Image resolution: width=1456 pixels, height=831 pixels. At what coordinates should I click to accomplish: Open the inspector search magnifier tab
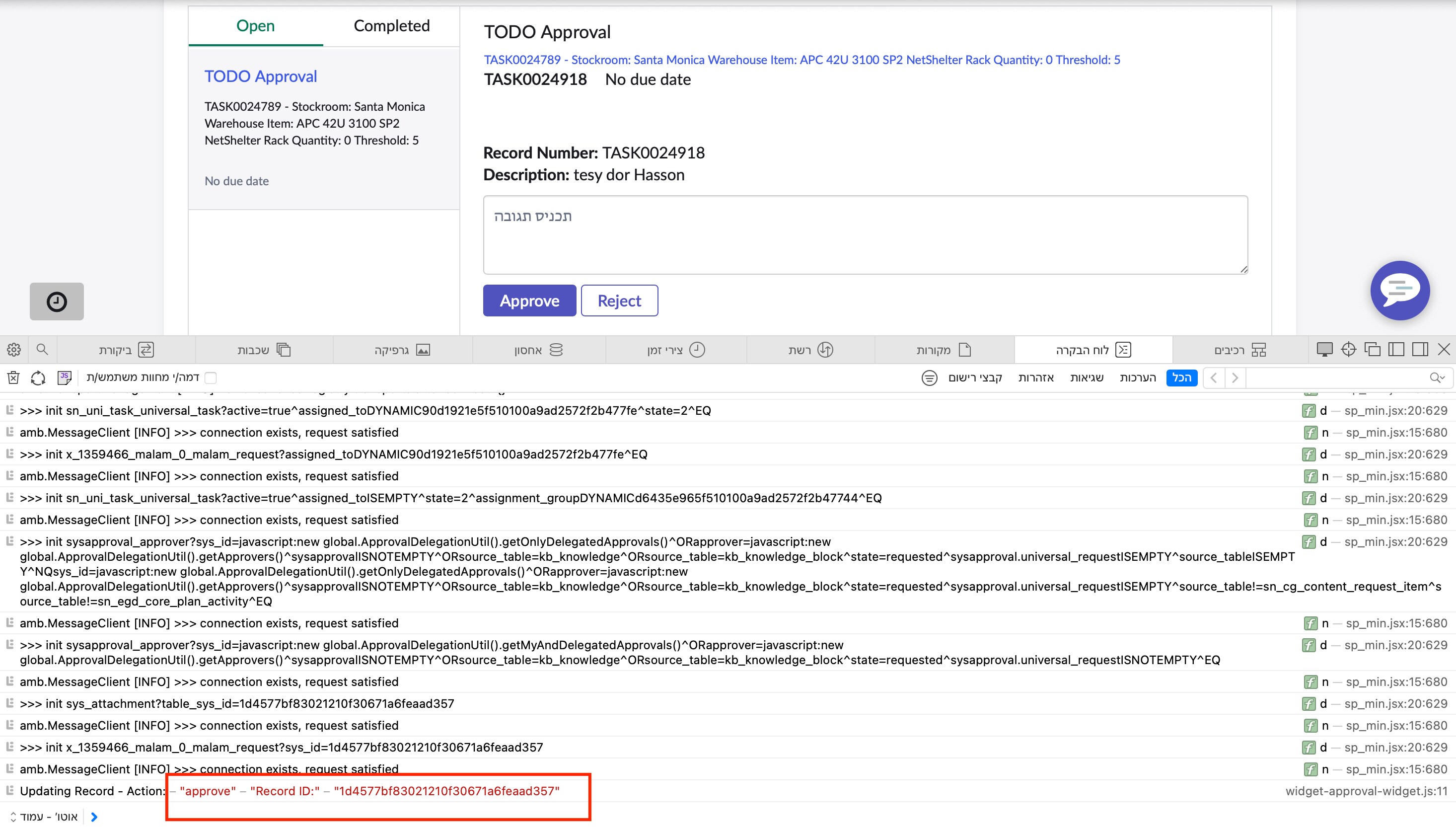click(x=42, y=349)
